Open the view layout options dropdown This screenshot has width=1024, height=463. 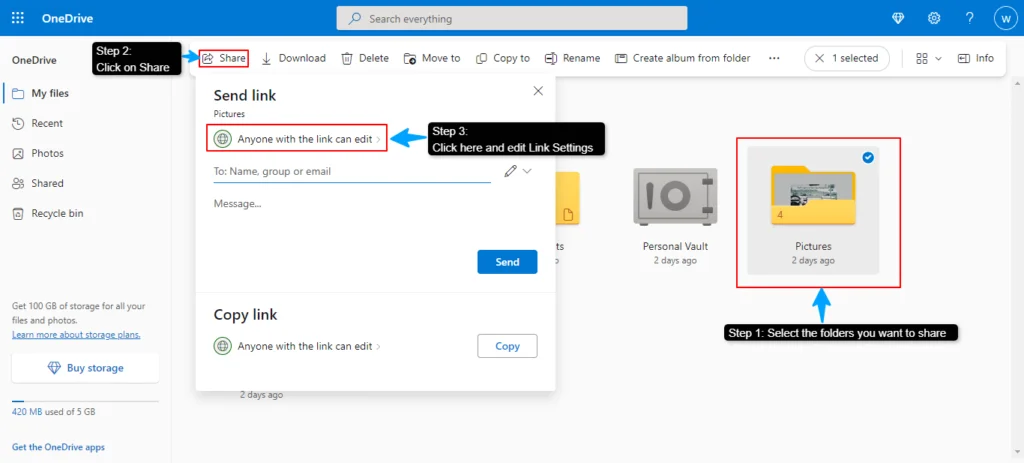[928, 58]
